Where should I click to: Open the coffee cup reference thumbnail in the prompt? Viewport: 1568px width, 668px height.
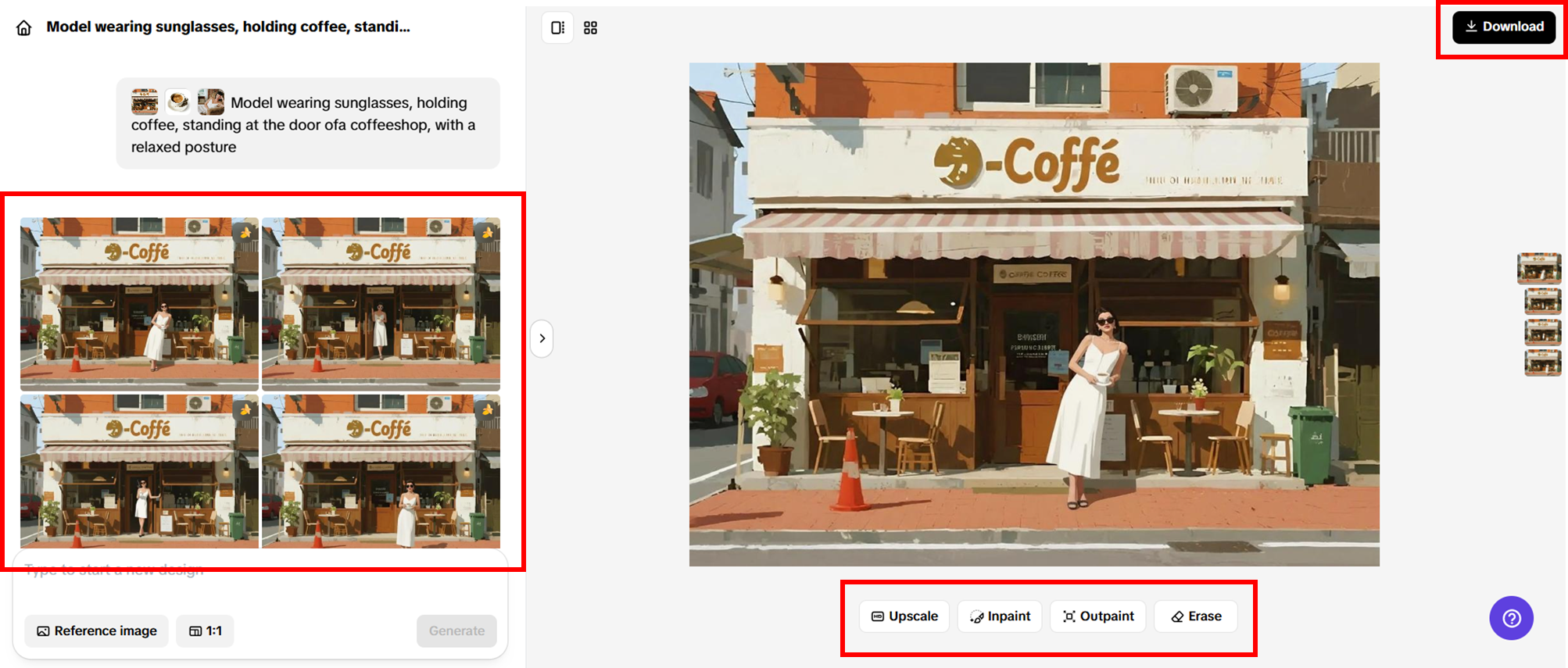178,102
